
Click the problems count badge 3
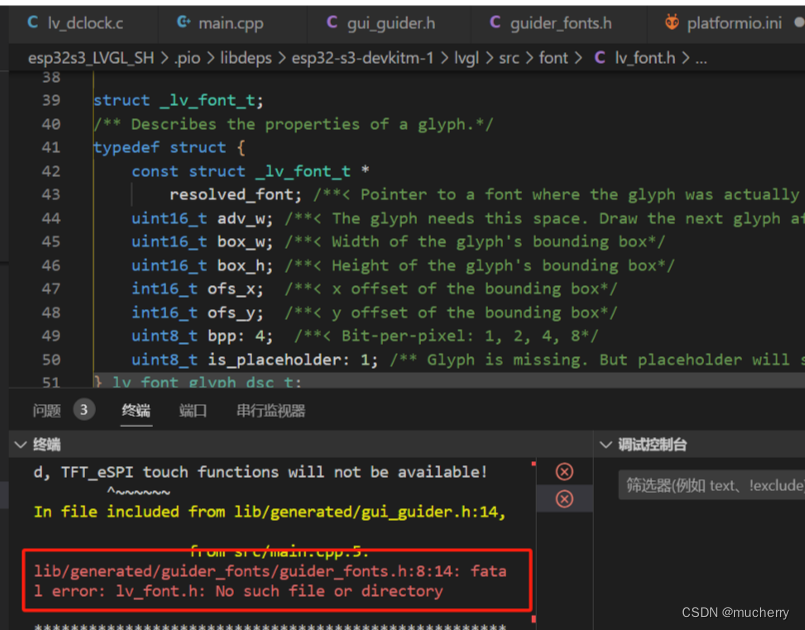pos(84,410)
